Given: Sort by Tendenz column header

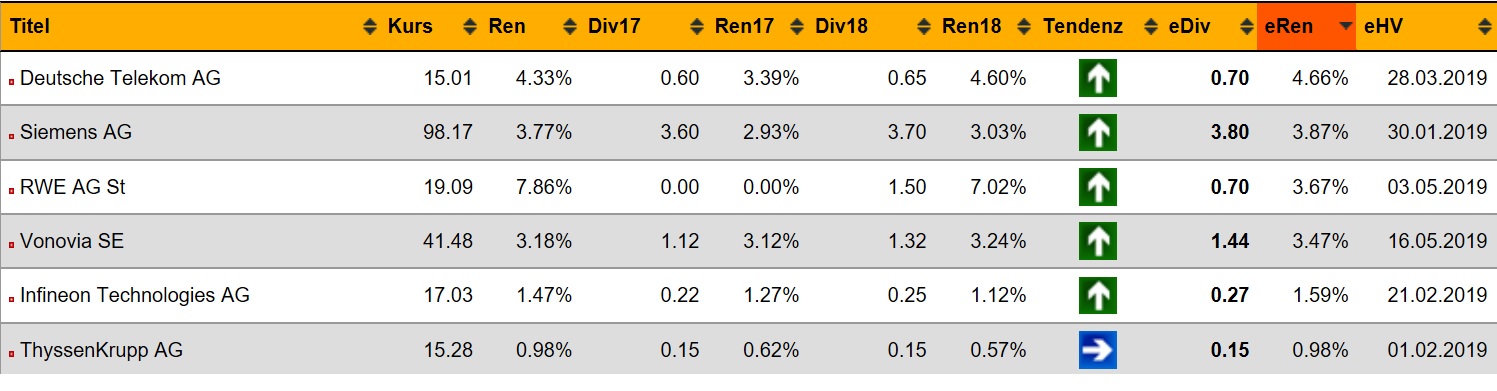Looking at the screenshot, I should point(1082,27).
